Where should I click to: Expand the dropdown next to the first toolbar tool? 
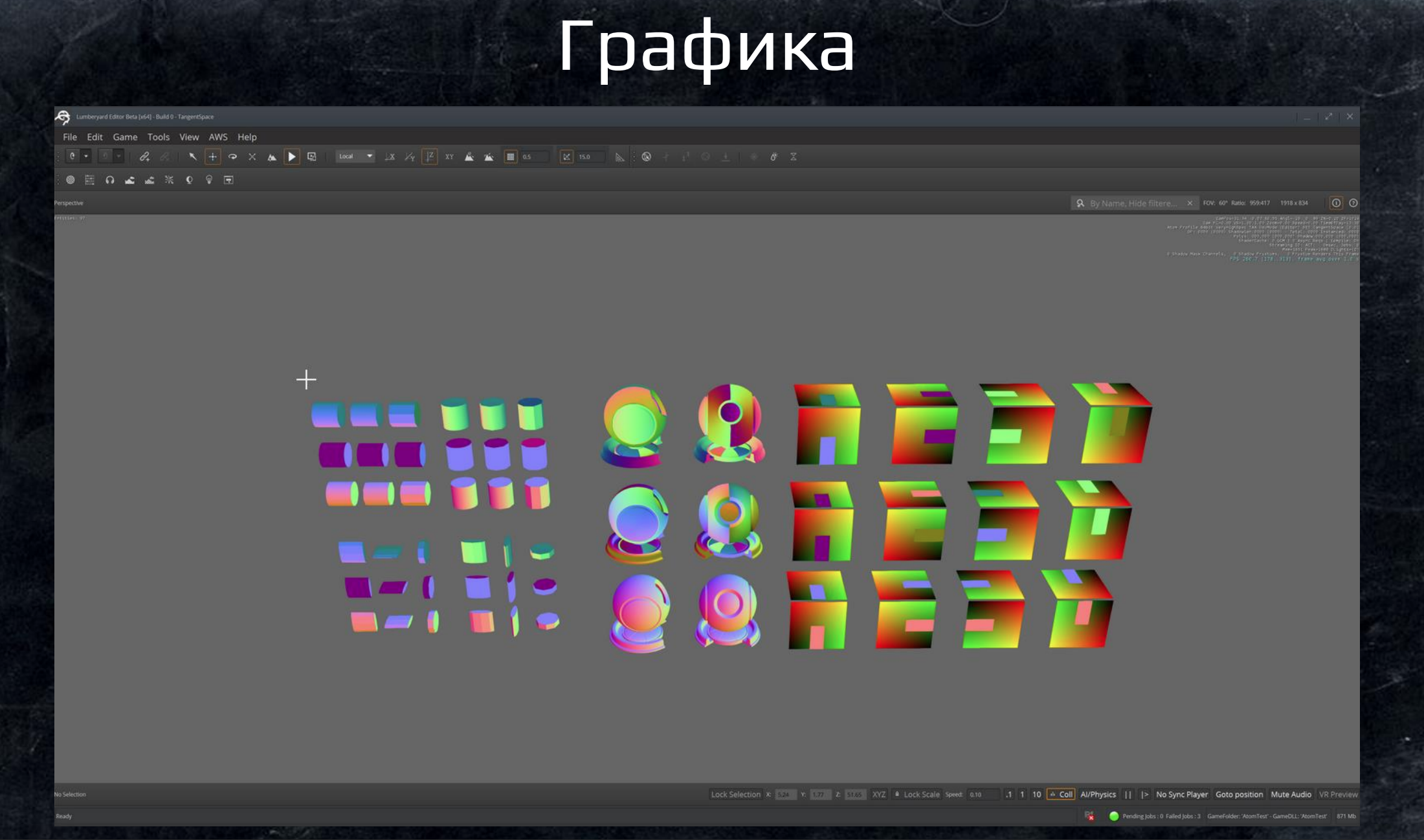click(85, 156)
